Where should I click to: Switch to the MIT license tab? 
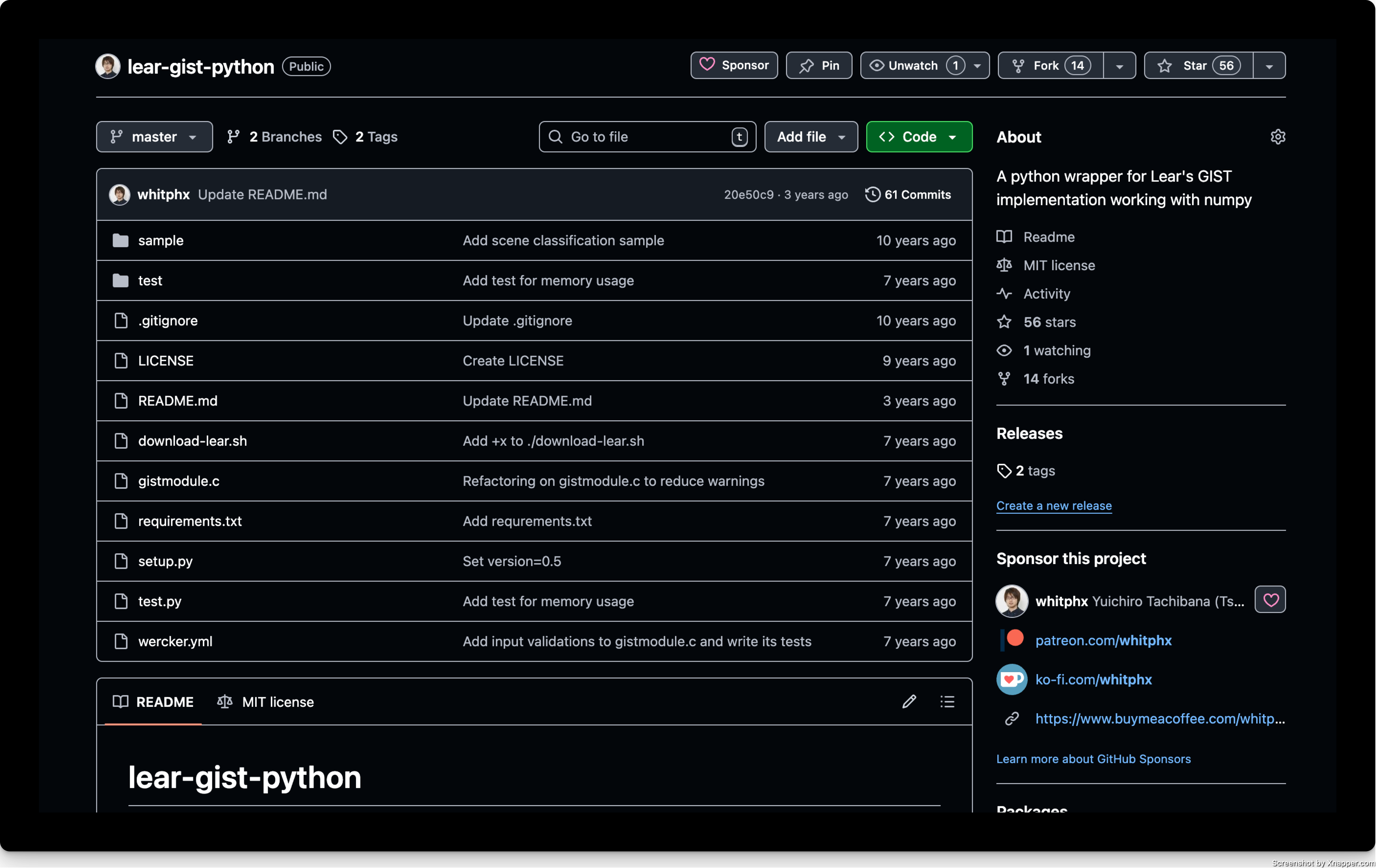pyautogui.click(x=266, y=702)
